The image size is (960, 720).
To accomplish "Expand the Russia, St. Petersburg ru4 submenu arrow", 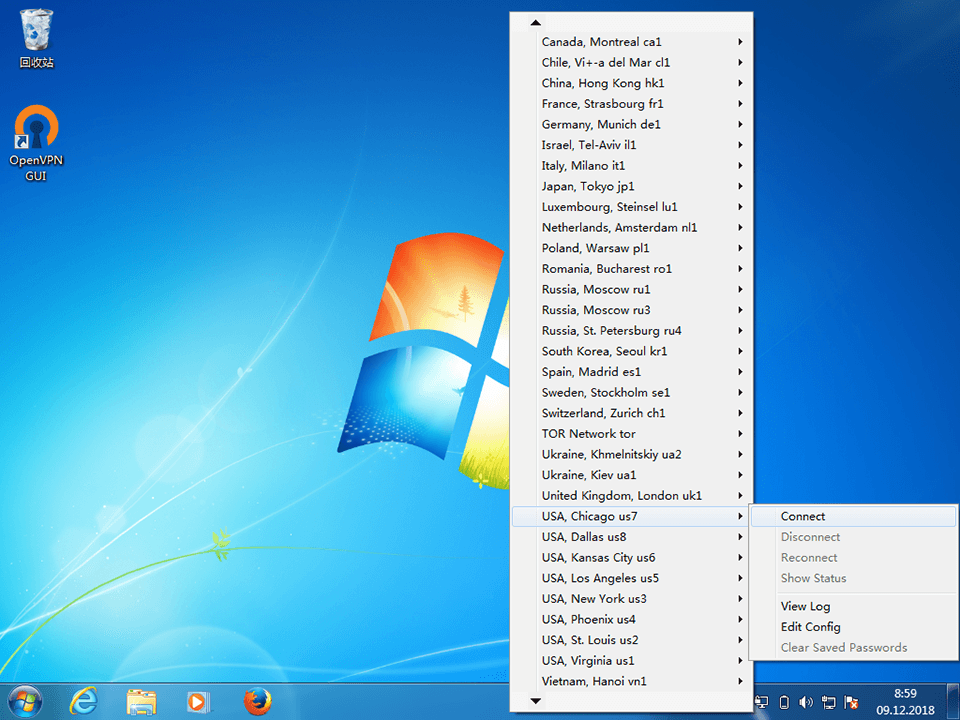I will (740, 331).
